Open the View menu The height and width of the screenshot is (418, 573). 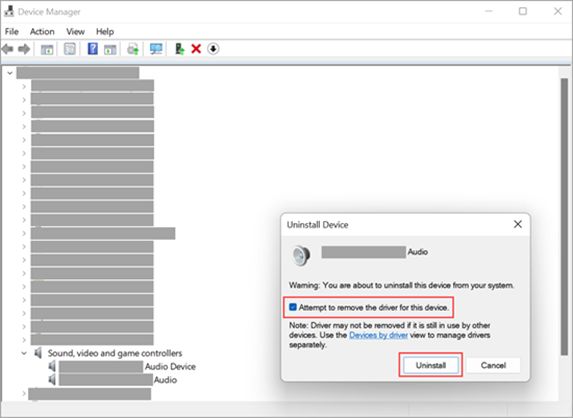(75, 32)
